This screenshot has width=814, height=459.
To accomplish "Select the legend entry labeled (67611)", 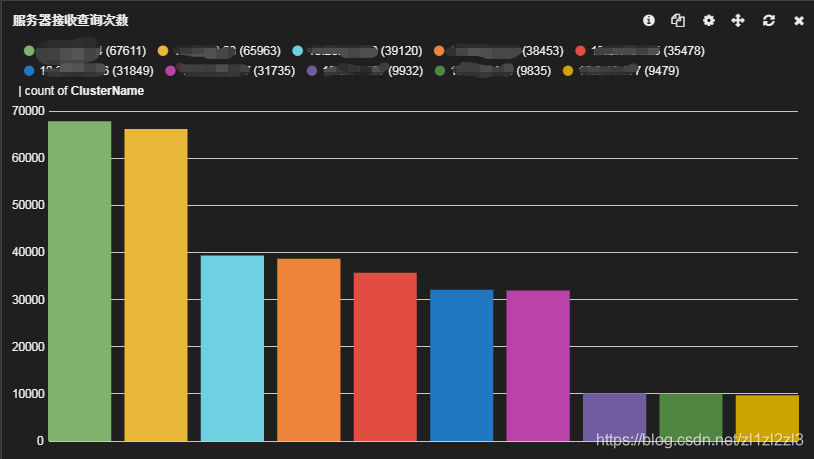I will click(85, 51).
